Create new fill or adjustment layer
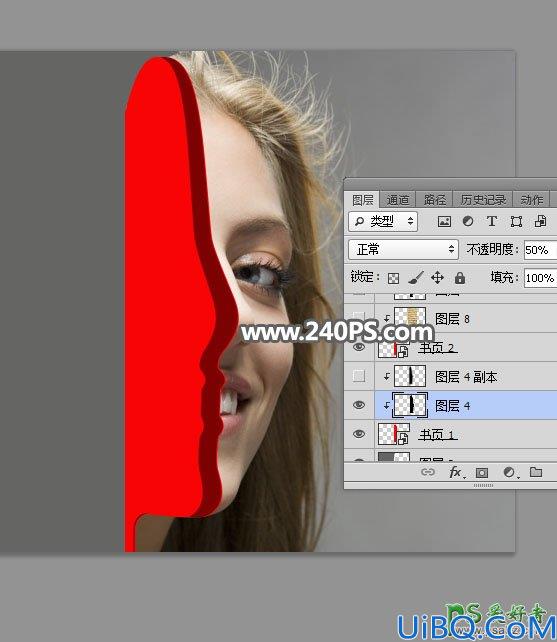Viewport: 557px width, 642px height. pyautogui.click(x=510, y=472)
